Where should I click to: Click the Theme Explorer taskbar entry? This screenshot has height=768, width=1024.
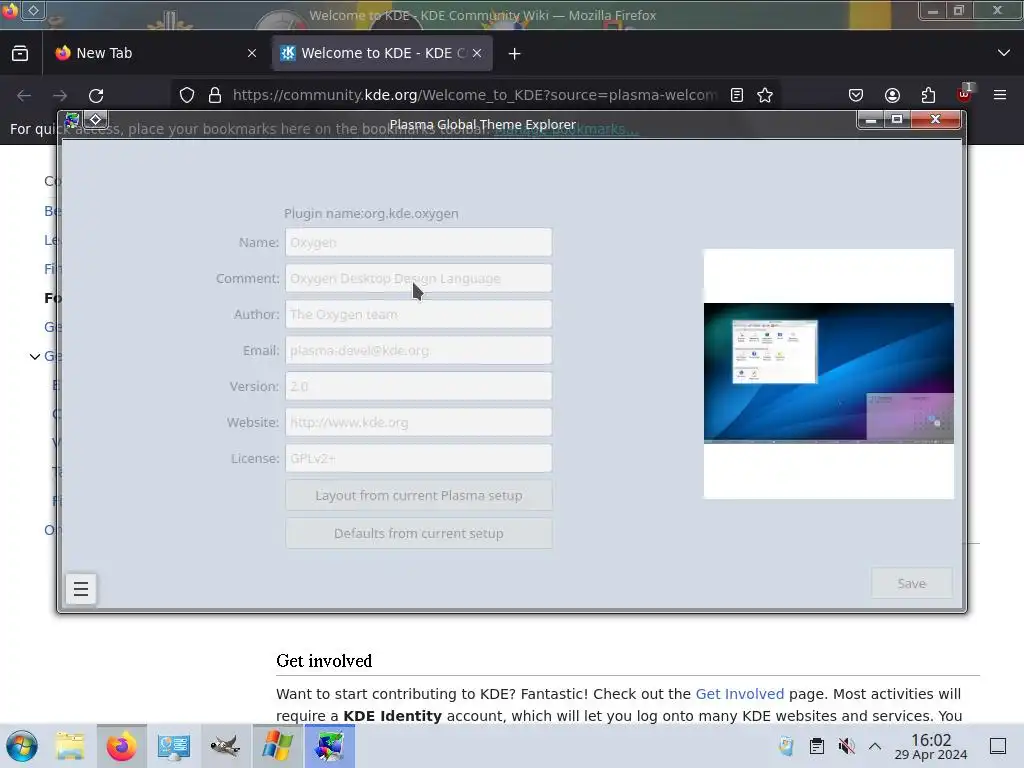tap(330, 746)
